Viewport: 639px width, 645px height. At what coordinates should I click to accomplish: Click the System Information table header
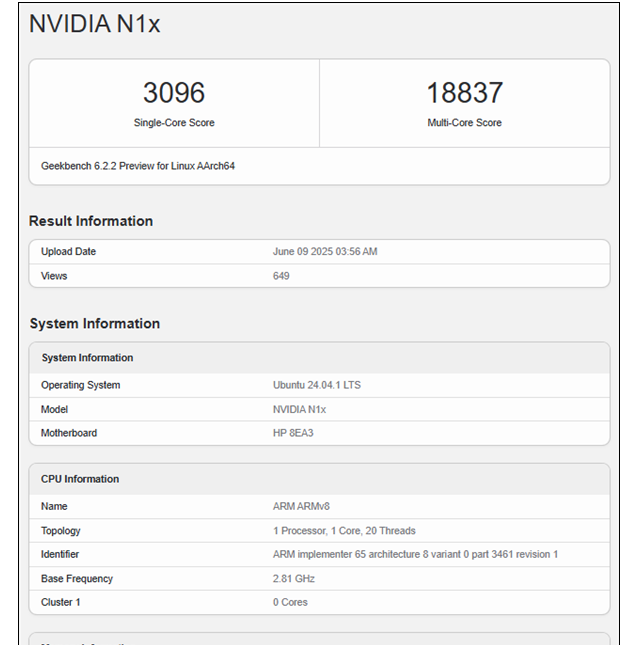87,358
